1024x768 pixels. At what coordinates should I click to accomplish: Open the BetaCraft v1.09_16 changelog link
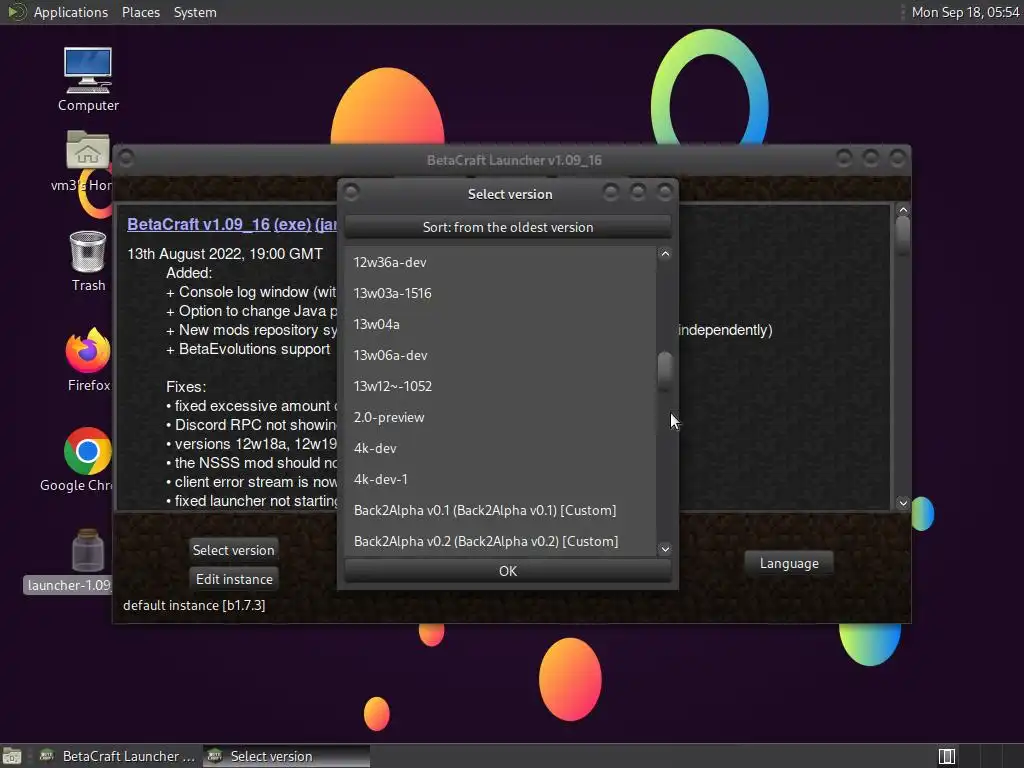(x=199, y=224)
